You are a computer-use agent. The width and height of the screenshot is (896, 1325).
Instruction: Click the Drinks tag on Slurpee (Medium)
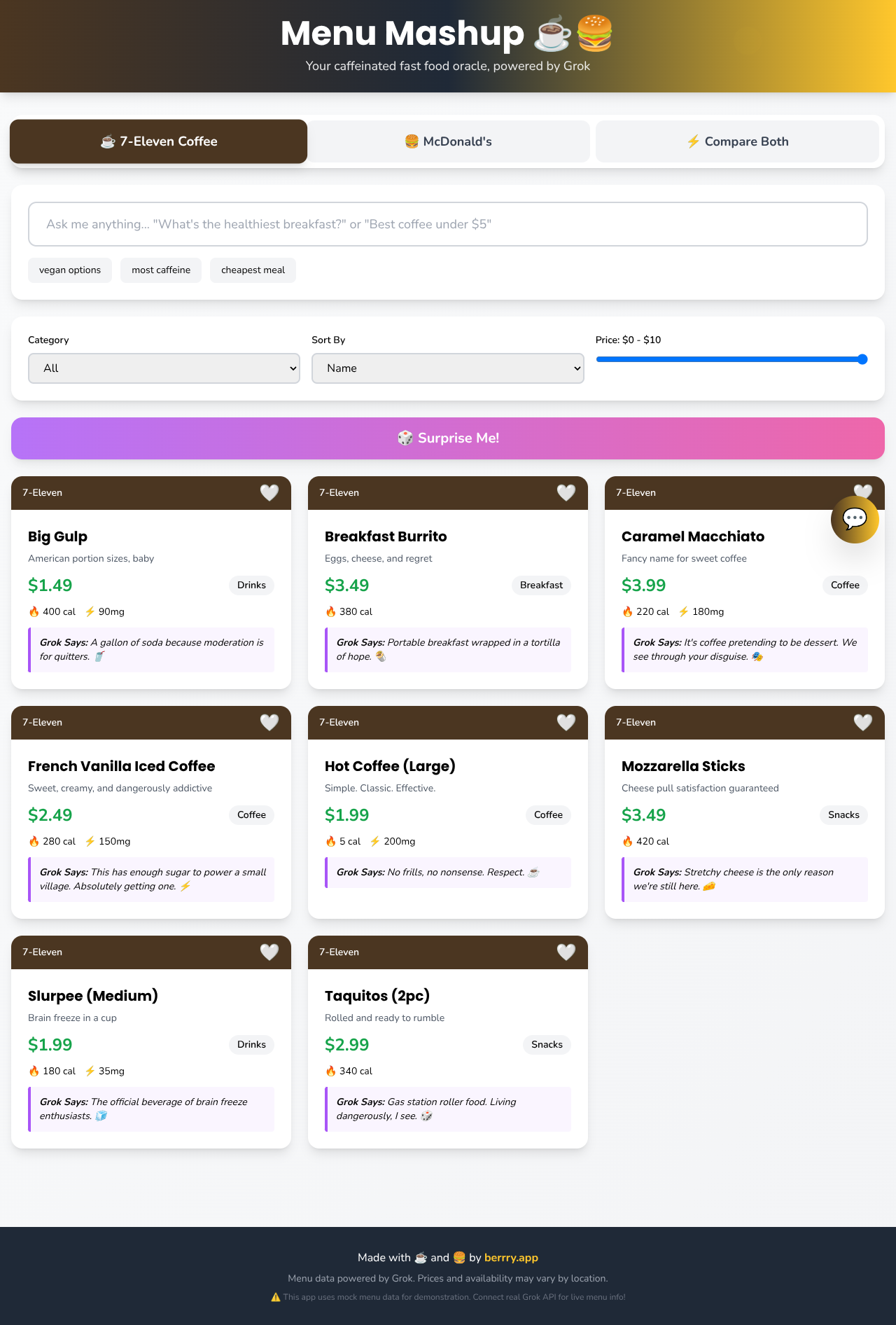coord(251,1045)
